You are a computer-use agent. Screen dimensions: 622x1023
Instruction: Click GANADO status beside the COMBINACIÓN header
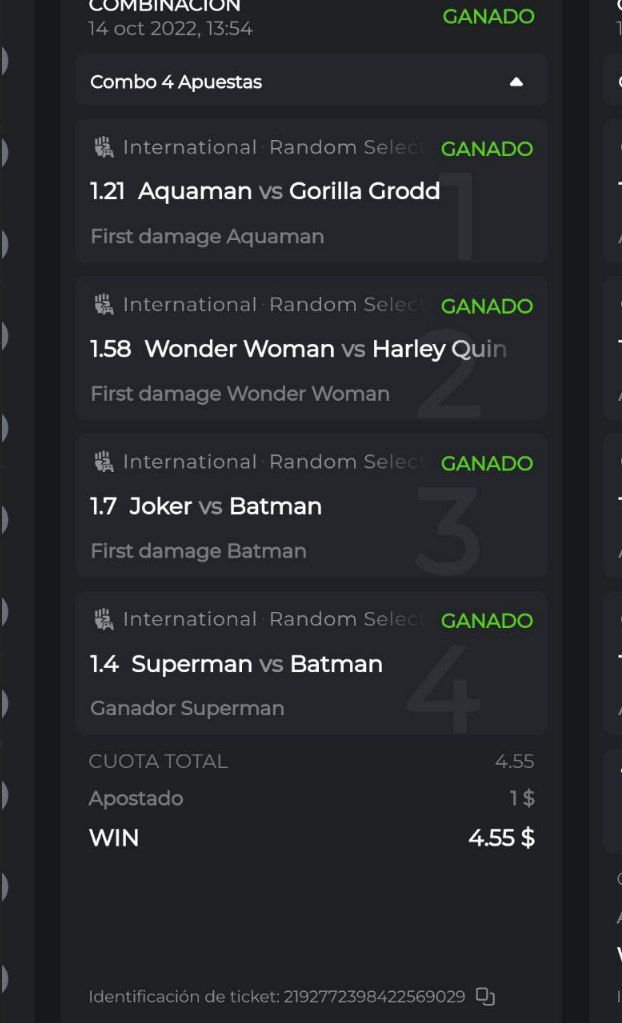[488, 16]
